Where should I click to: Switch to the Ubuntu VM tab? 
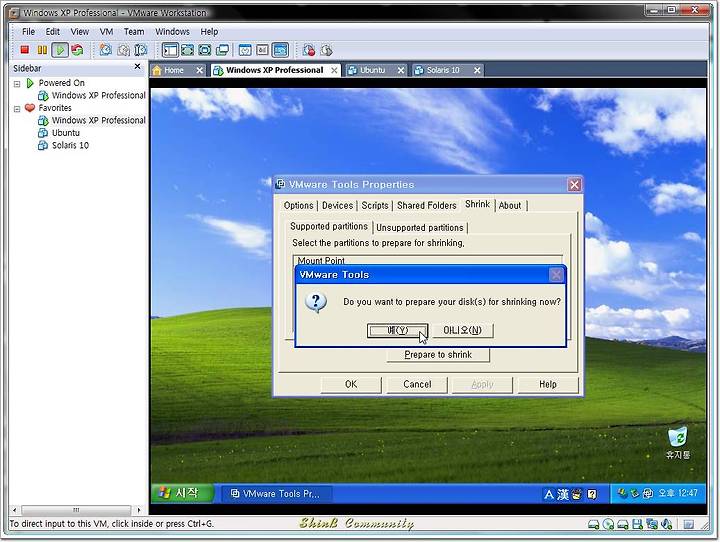[x=372, y=70]
